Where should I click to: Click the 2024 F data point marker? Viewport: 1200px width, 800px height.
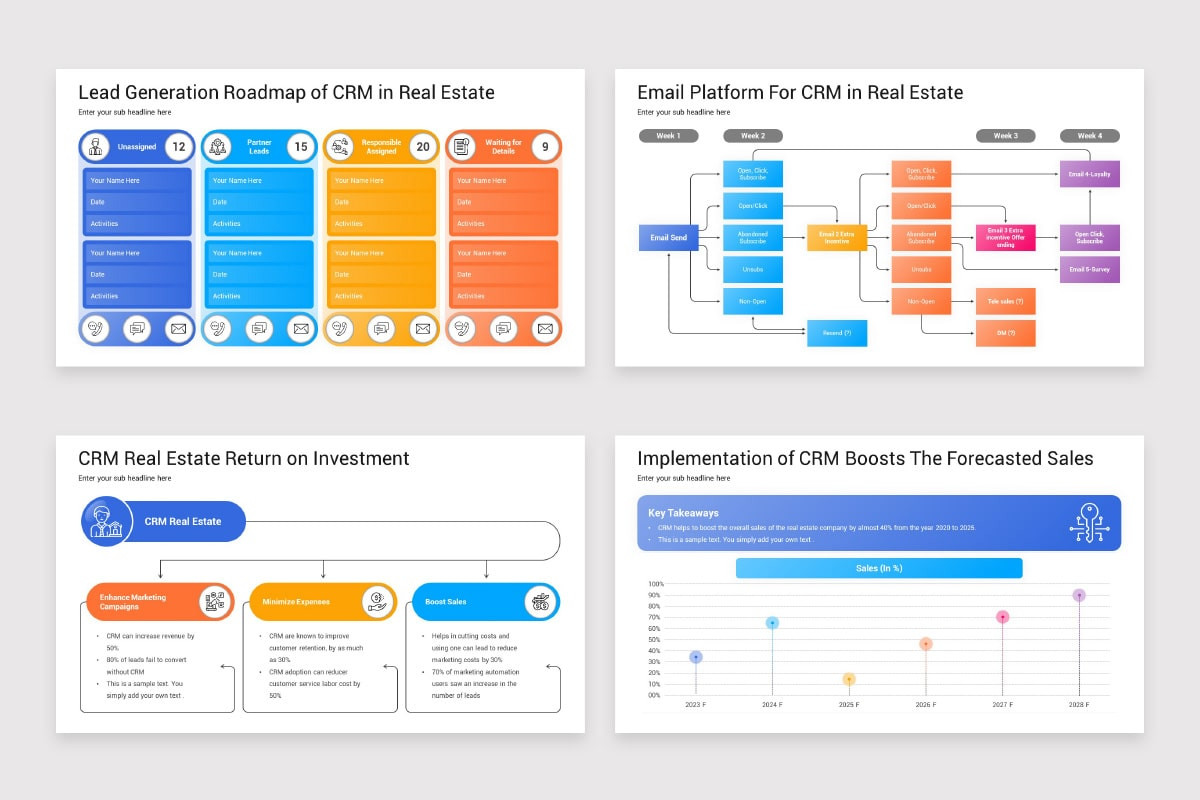772,623
